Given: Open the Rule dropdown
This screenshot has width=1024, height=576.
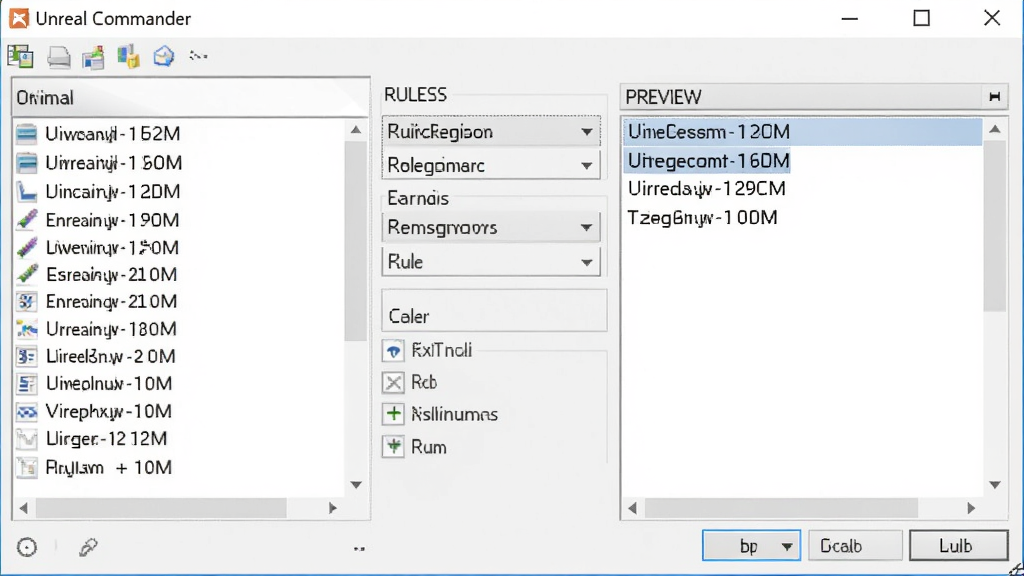Looking at the screenshot, I should tap(491, 262).
